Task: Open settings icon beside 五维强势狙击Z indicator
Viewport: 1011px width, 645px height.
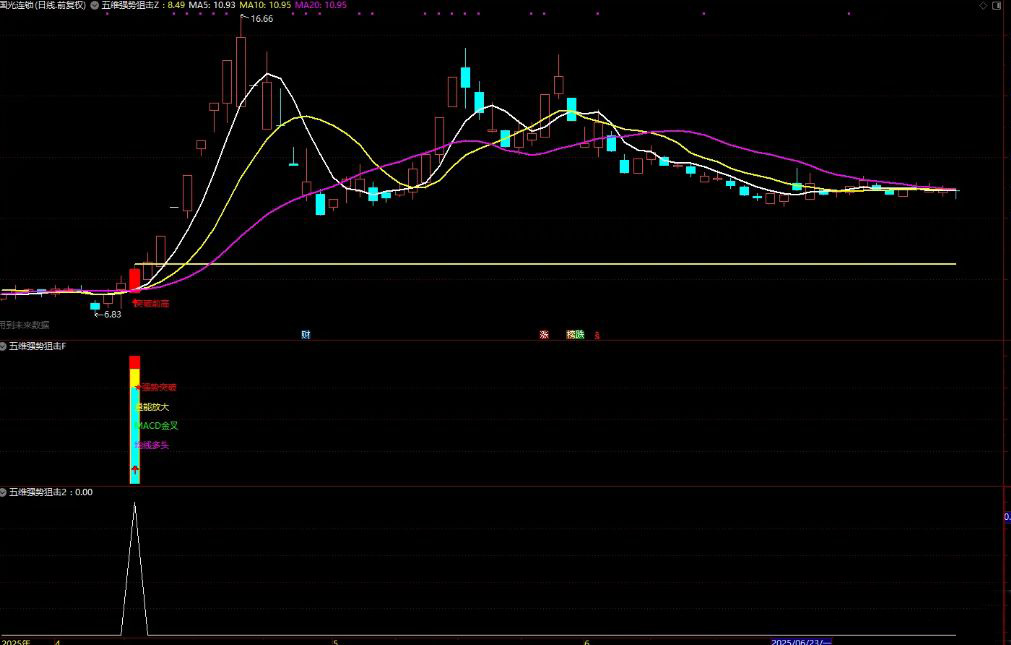Action: tap(94, 5)
